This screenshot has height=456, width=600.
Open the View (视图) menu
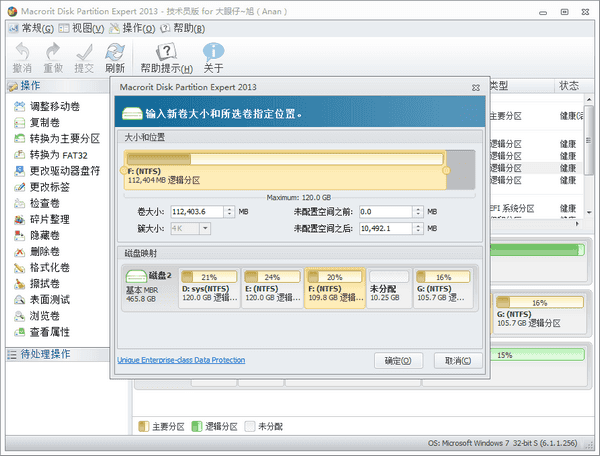coord(81,28)
